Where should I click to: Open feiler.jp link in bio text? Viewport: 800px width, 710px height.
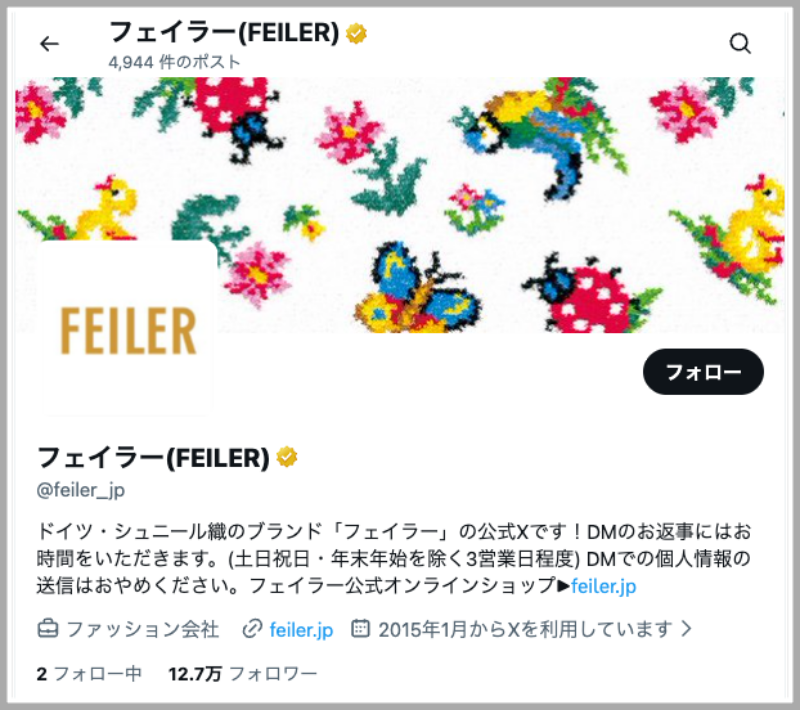[x=604, y=586]
